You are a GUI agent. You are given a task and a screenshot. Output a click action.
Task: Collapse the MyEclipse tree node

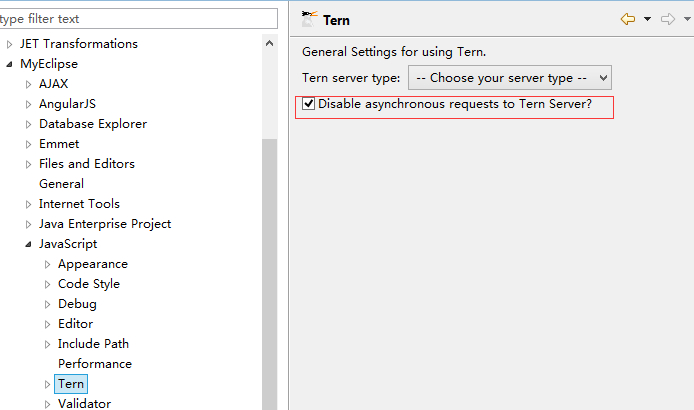click(10, 64)
